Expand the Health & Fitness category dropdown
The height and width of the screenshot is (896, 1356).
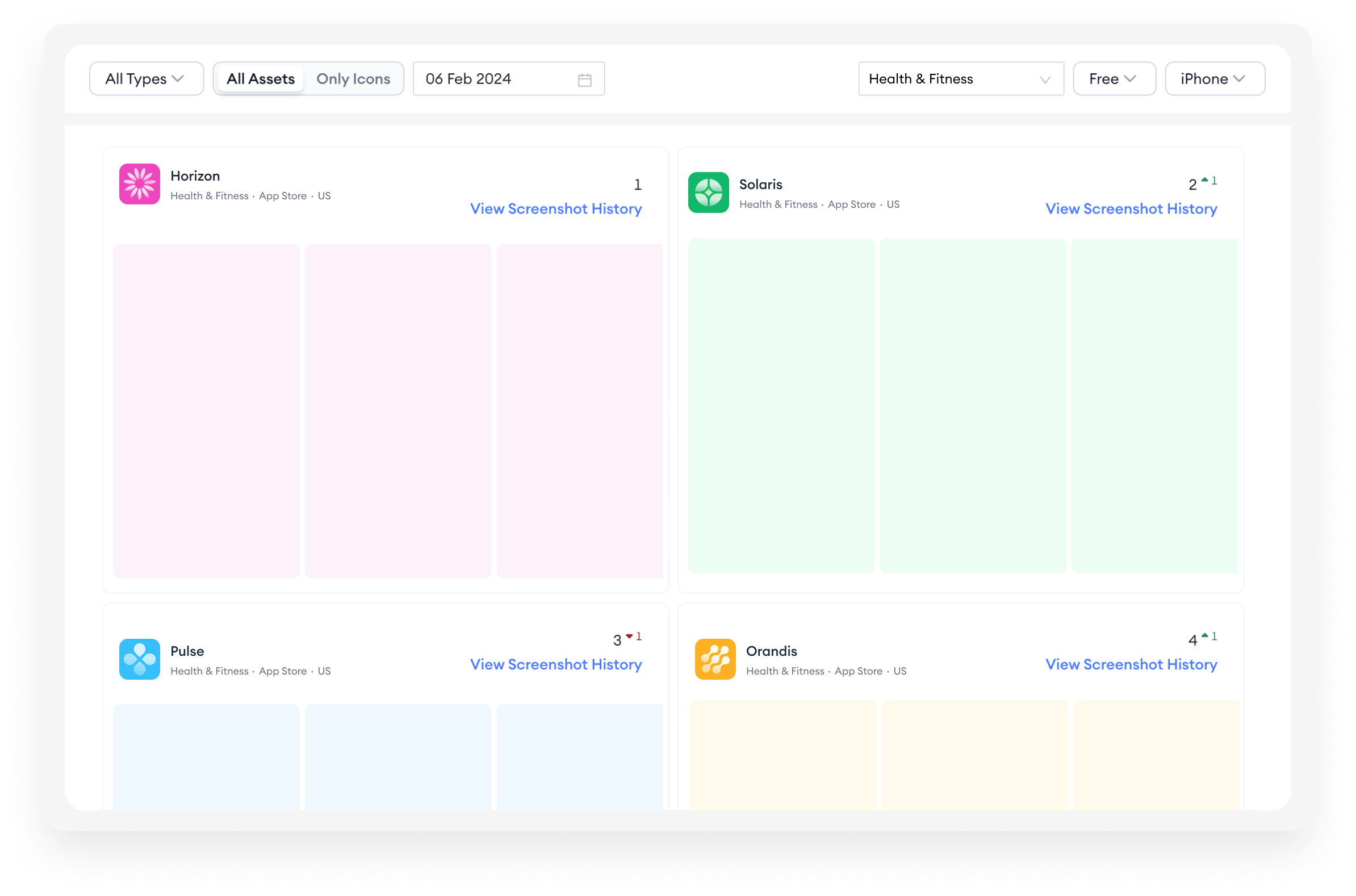961,79
